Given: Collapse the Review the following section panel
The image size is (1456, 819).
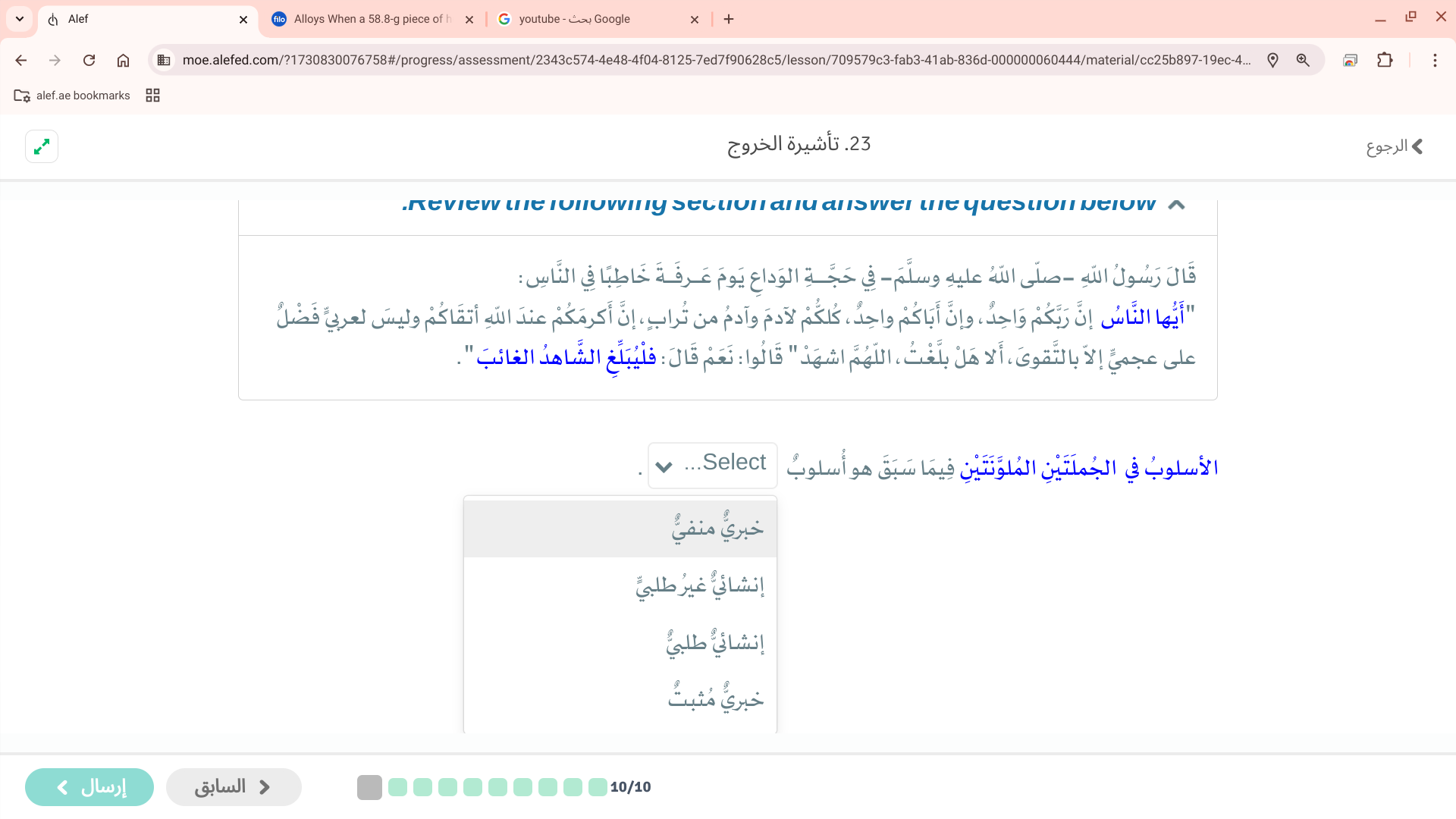Looking at the screenshot, I should (1176, 204).
